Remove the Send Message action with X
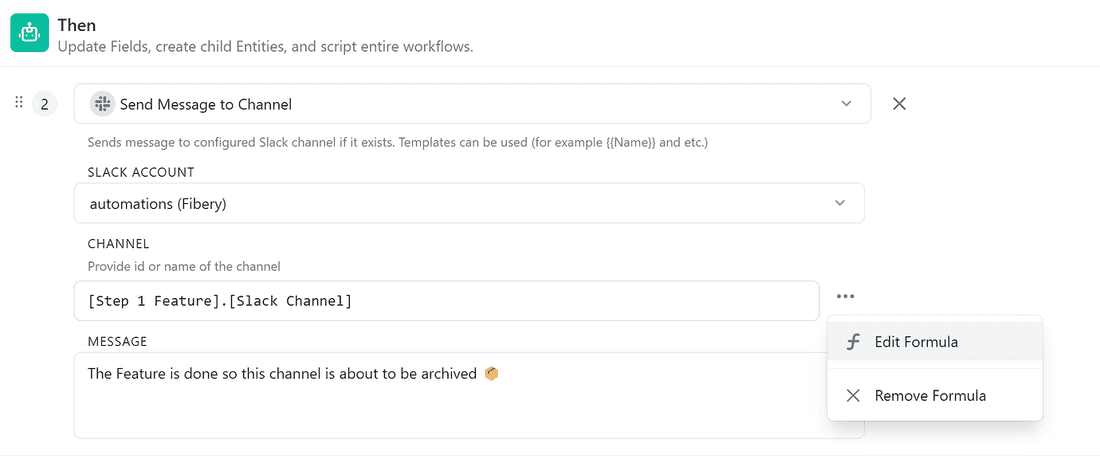 pos(899,103)
